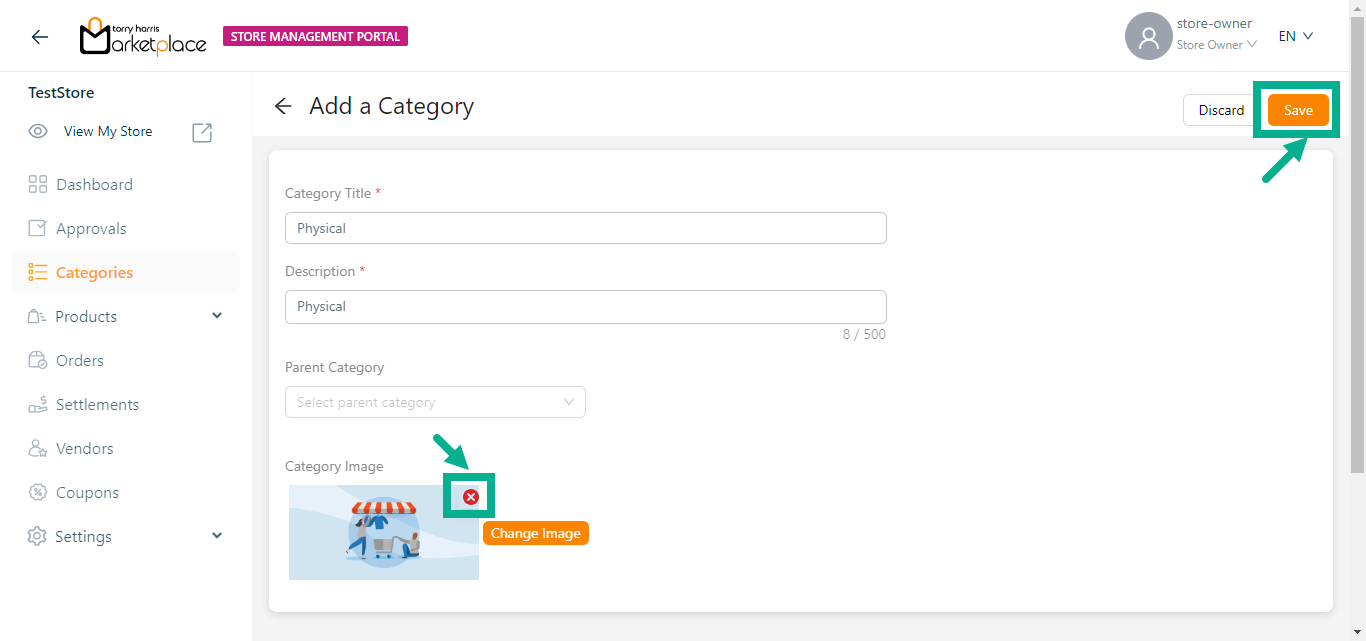This screenshot has height=641, width=1366.
Task: Click the eye icon beside View My Store
Action: tap(38, 131)
